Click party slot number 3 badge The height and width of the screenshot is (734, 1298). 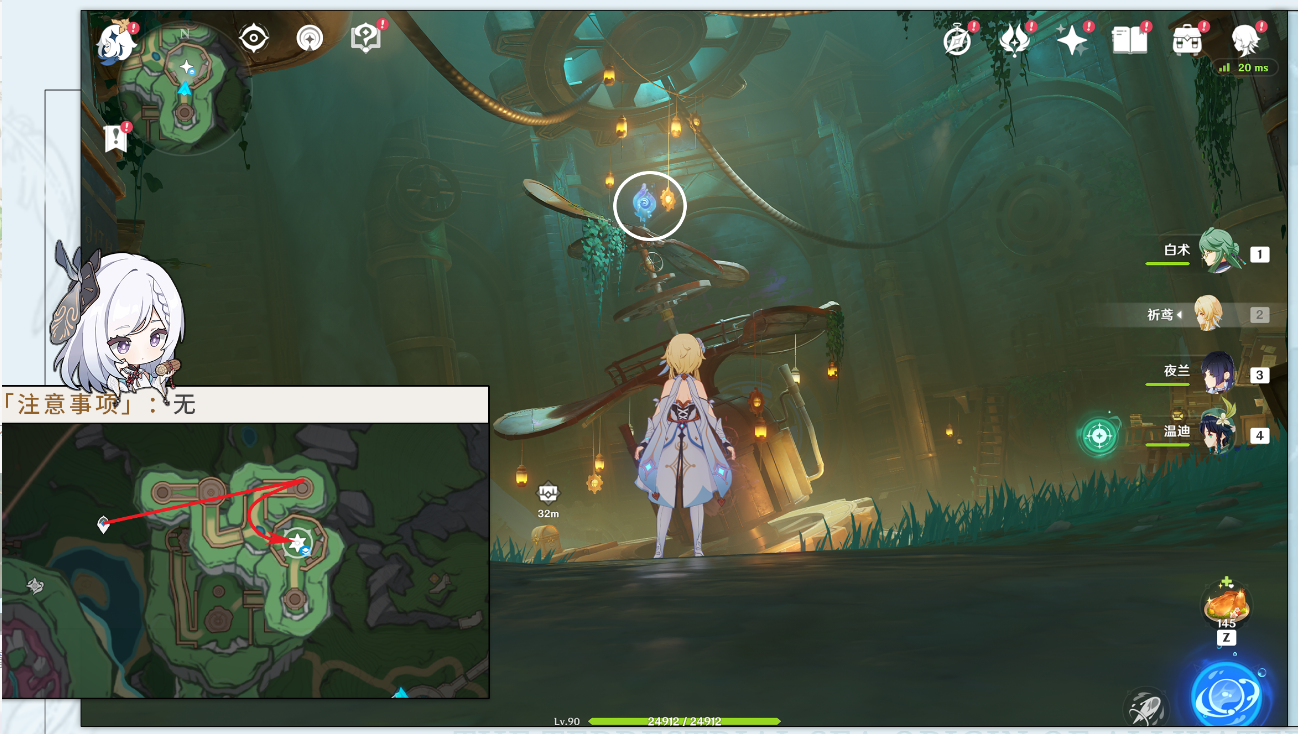[1260, 376]
